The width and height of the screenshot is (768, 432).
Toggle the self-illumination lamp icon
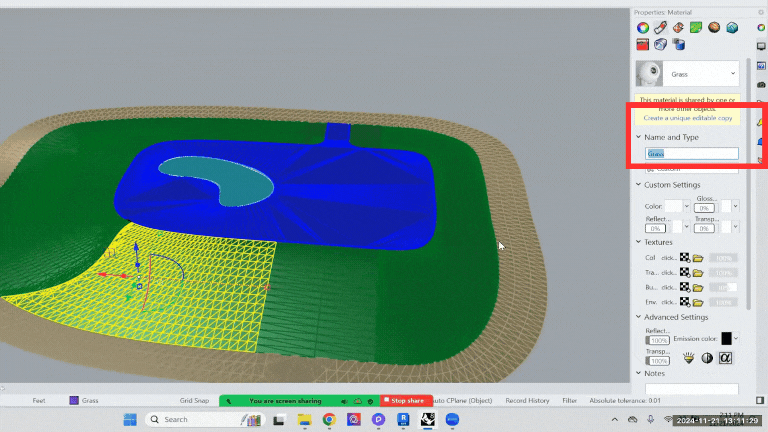pyautogui.click(x=689, y=358)
